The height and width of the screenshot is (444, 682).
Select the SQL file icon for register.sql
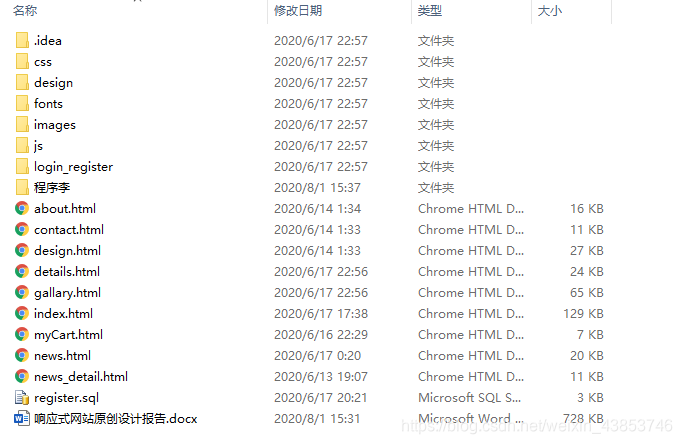(x=22, y=397)
